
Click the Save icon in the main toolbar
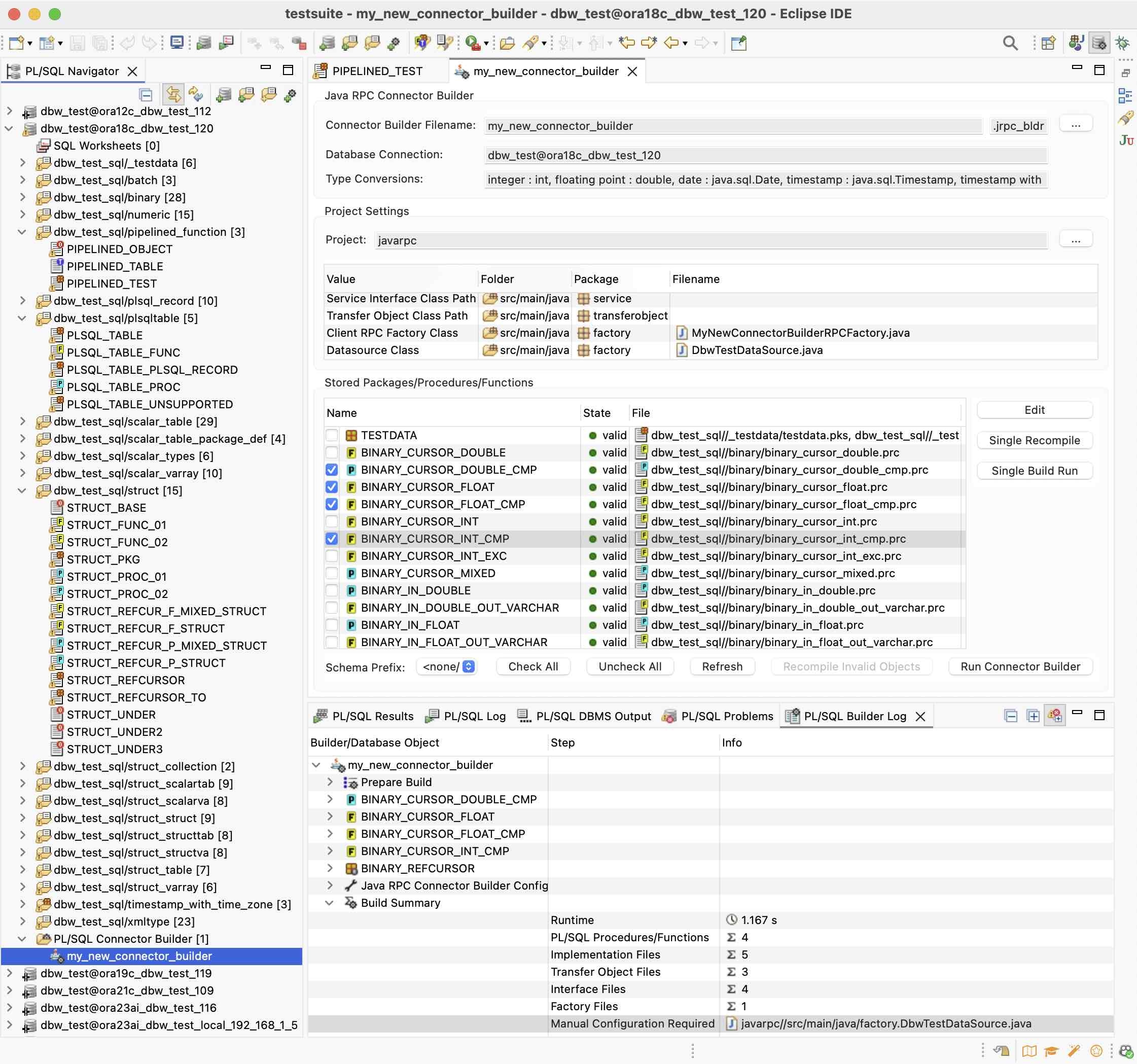77,43
